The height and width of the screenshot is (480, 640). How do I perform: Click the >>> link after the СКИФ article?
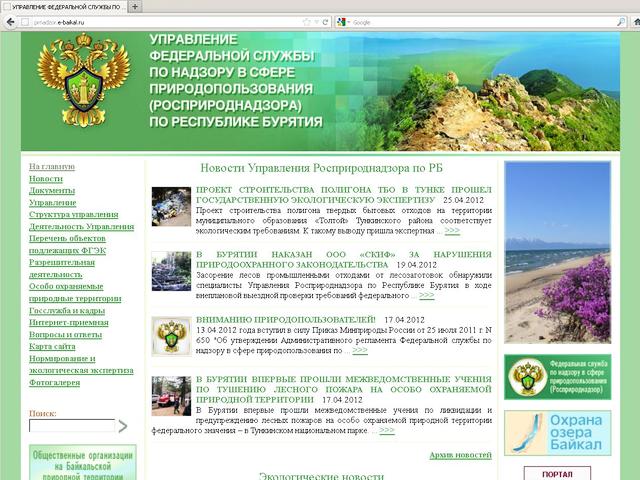click(x=427, y=295)
